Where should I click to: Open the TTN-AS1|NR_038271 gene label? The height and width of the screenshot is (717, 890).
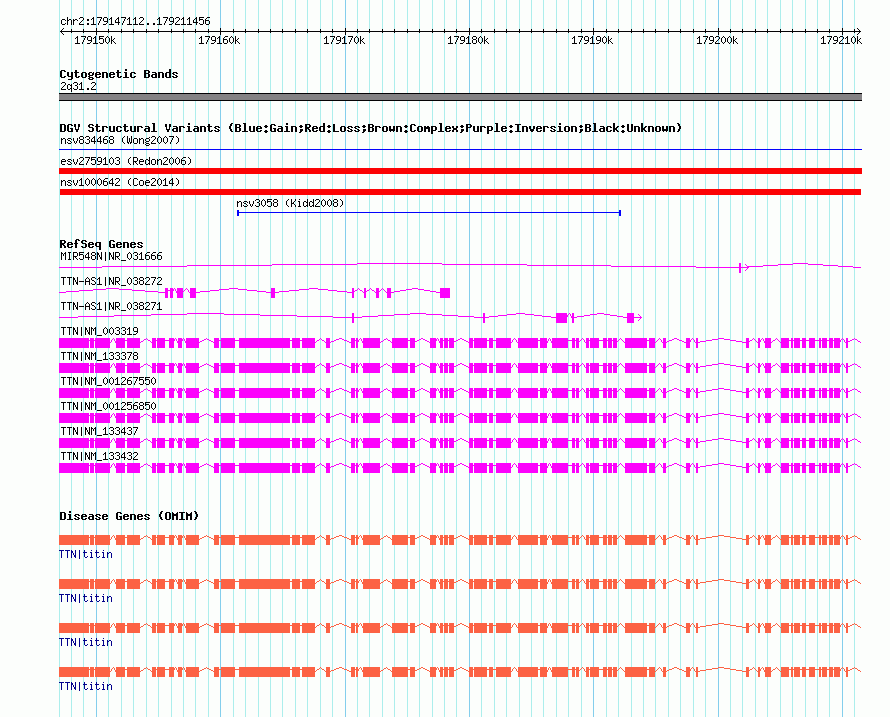tap(111, 307)
